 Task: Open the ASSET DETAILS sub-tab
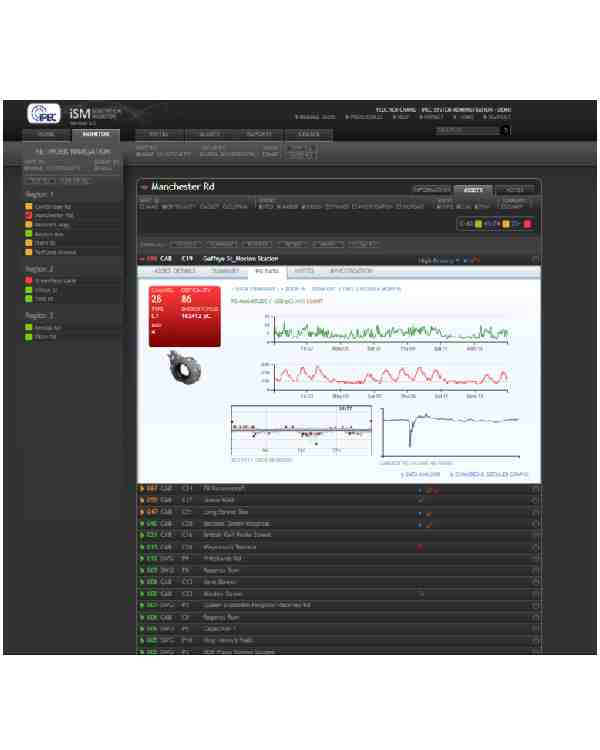174,271
